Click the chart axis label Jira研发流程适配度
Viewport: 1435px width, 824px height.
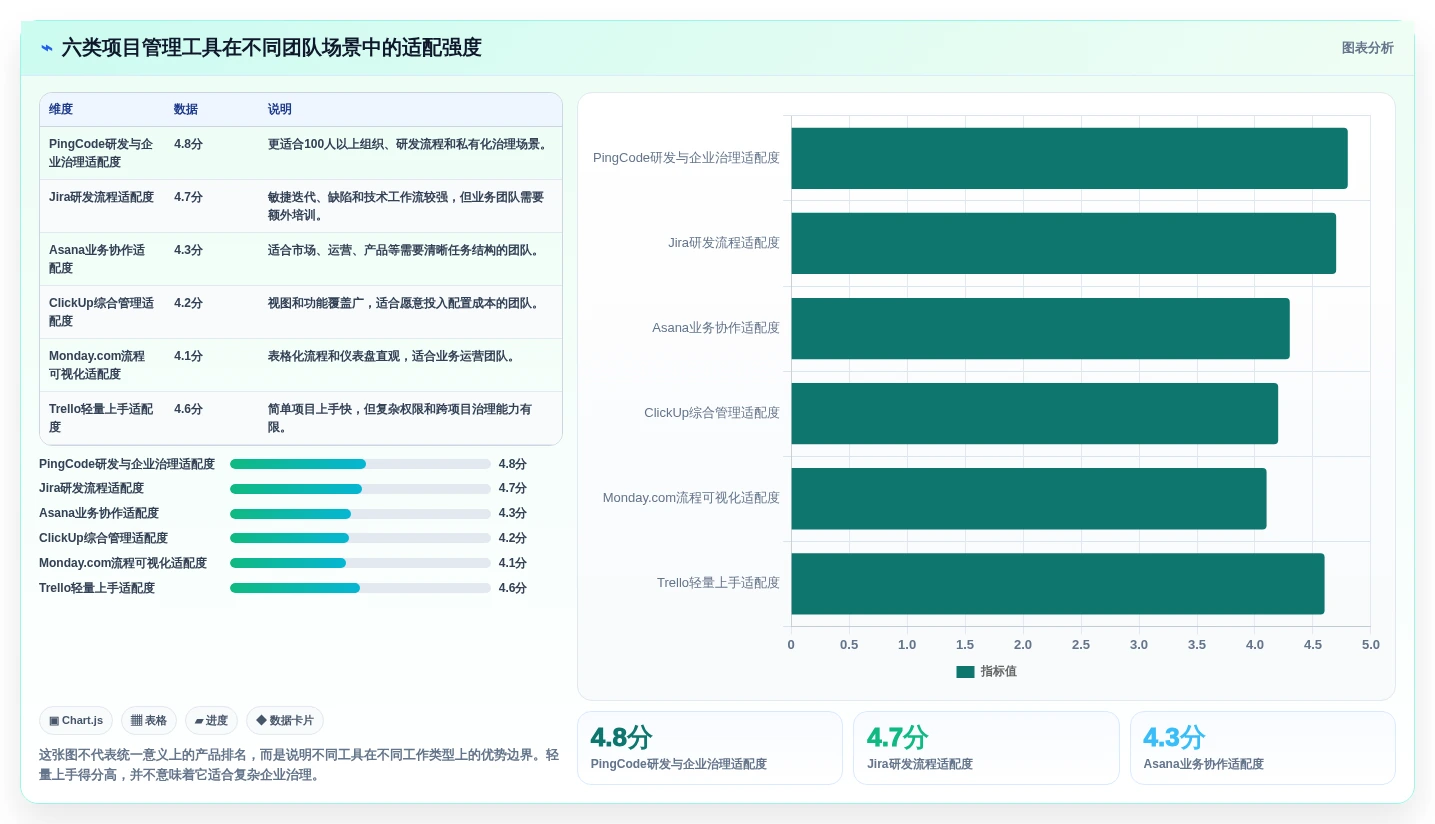[x=724, y=243]
